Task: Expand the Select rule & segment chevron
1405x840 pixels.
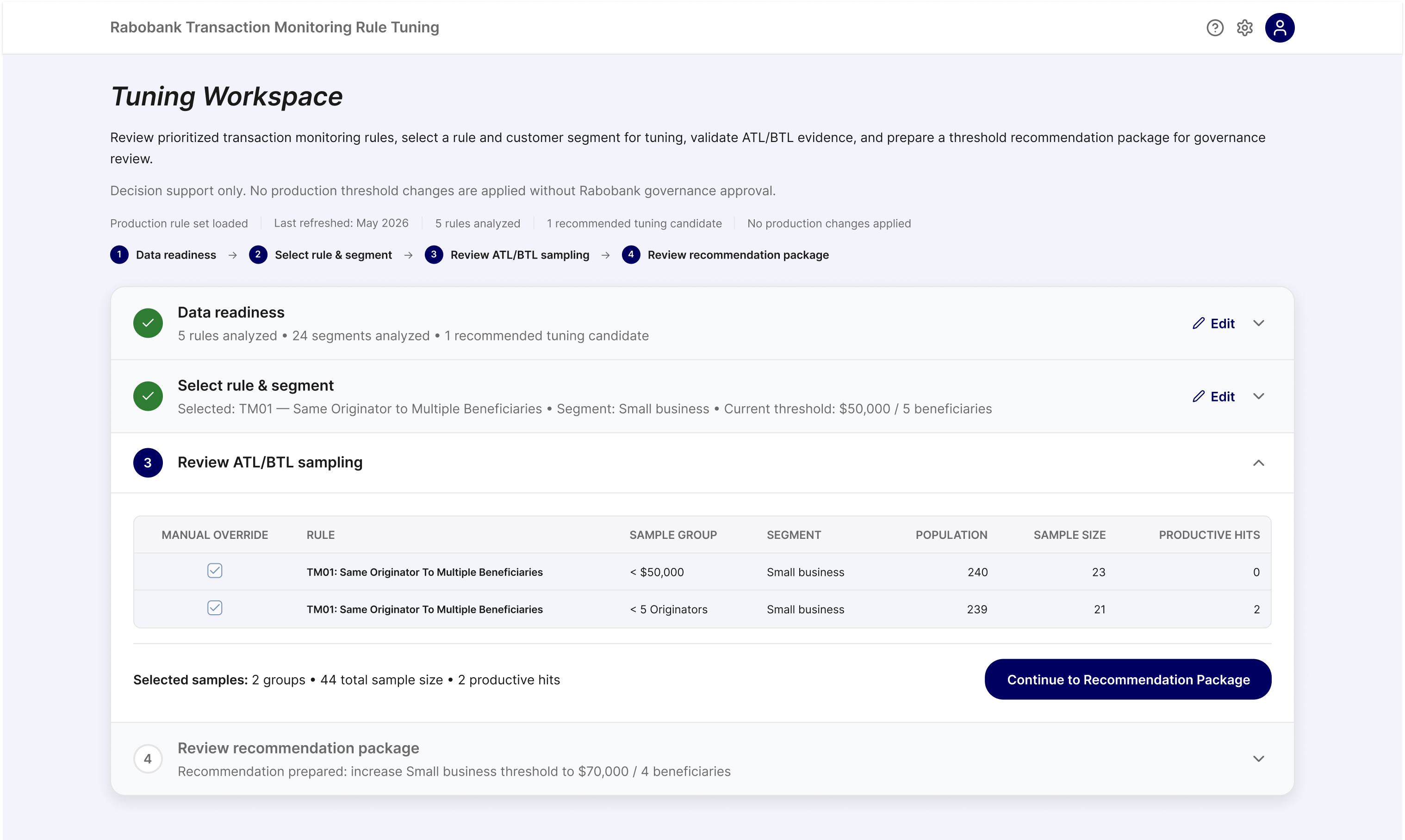Action: click(x=1258, y=396)
